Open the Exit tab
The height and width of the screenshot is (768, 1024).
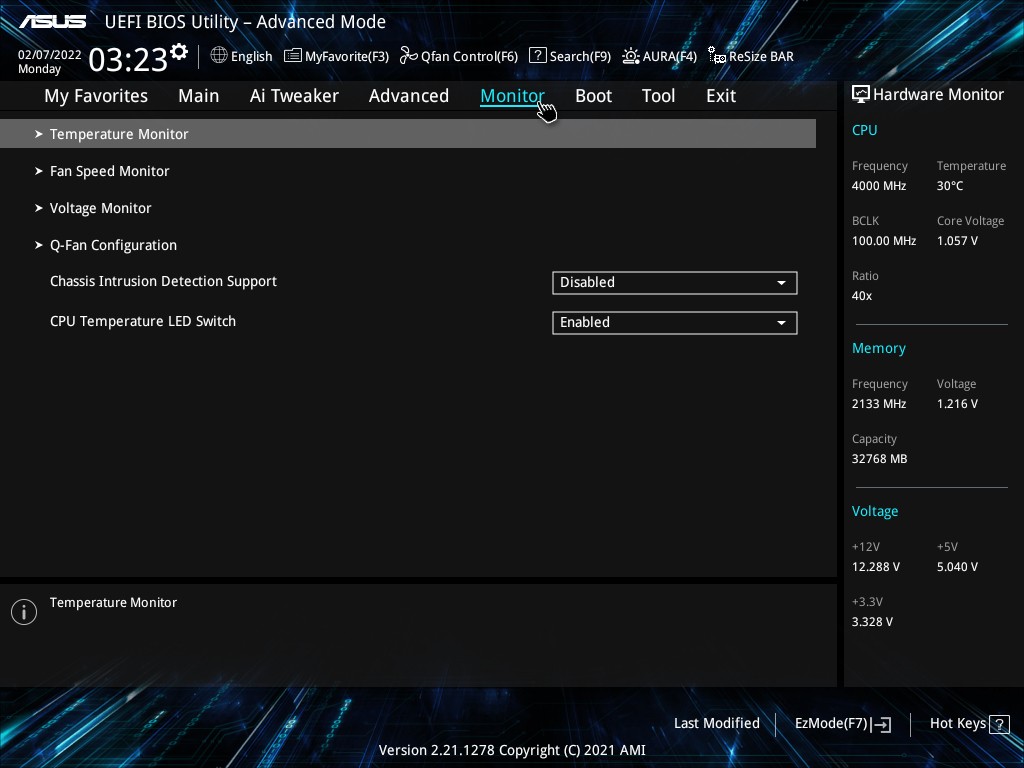[x=721, y=96]
